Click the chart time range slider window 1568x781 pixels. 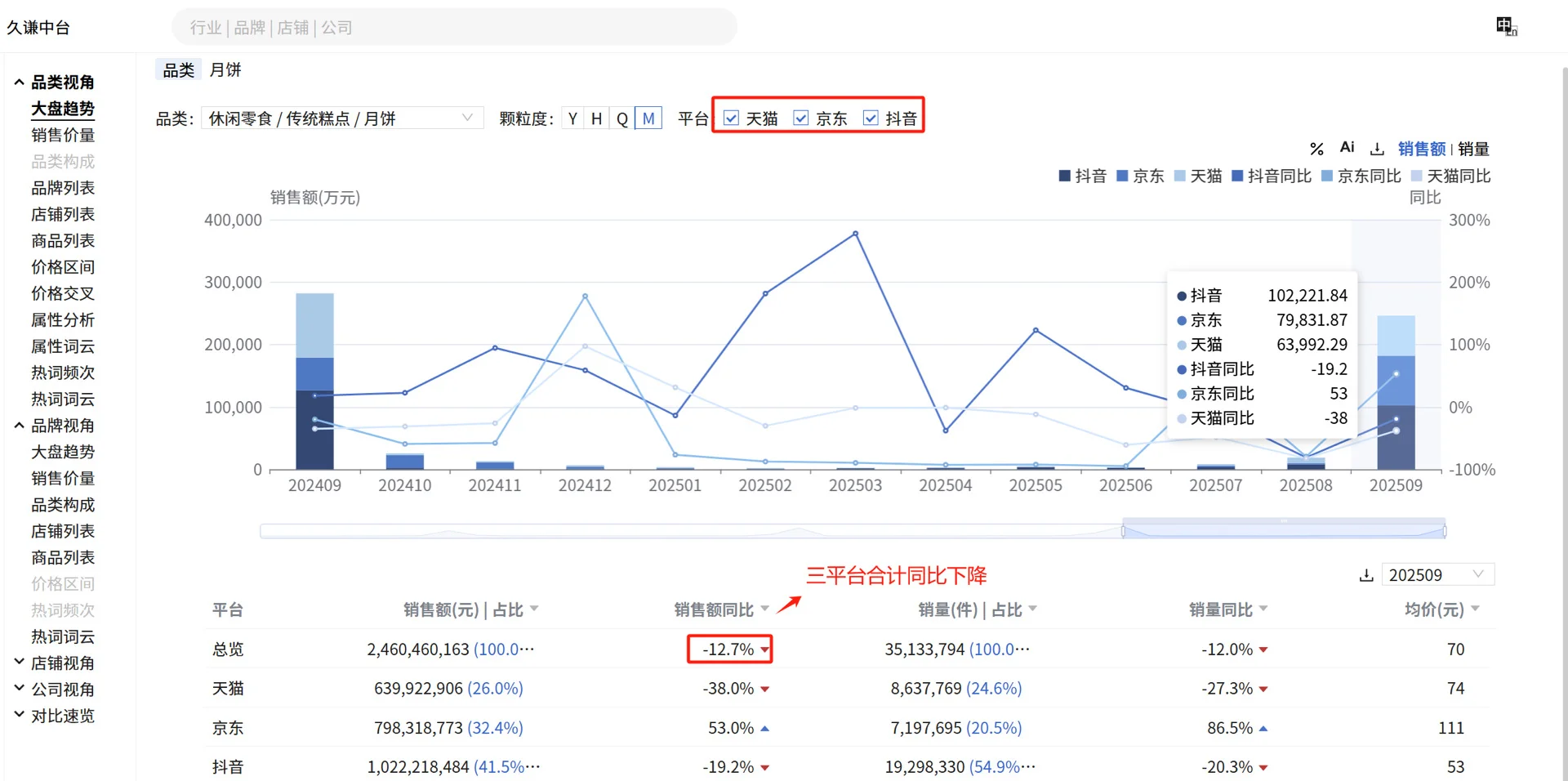1284,530
